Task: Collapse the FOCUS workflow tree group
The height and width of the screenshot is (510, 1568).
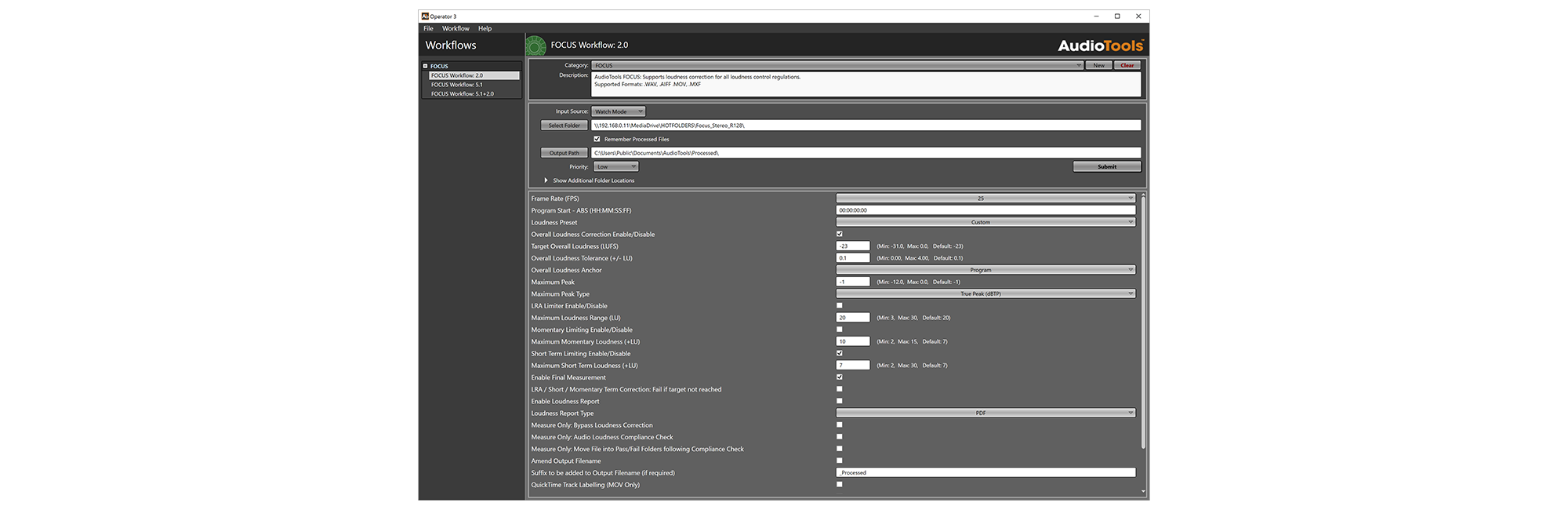Action: tap(426, 67)
